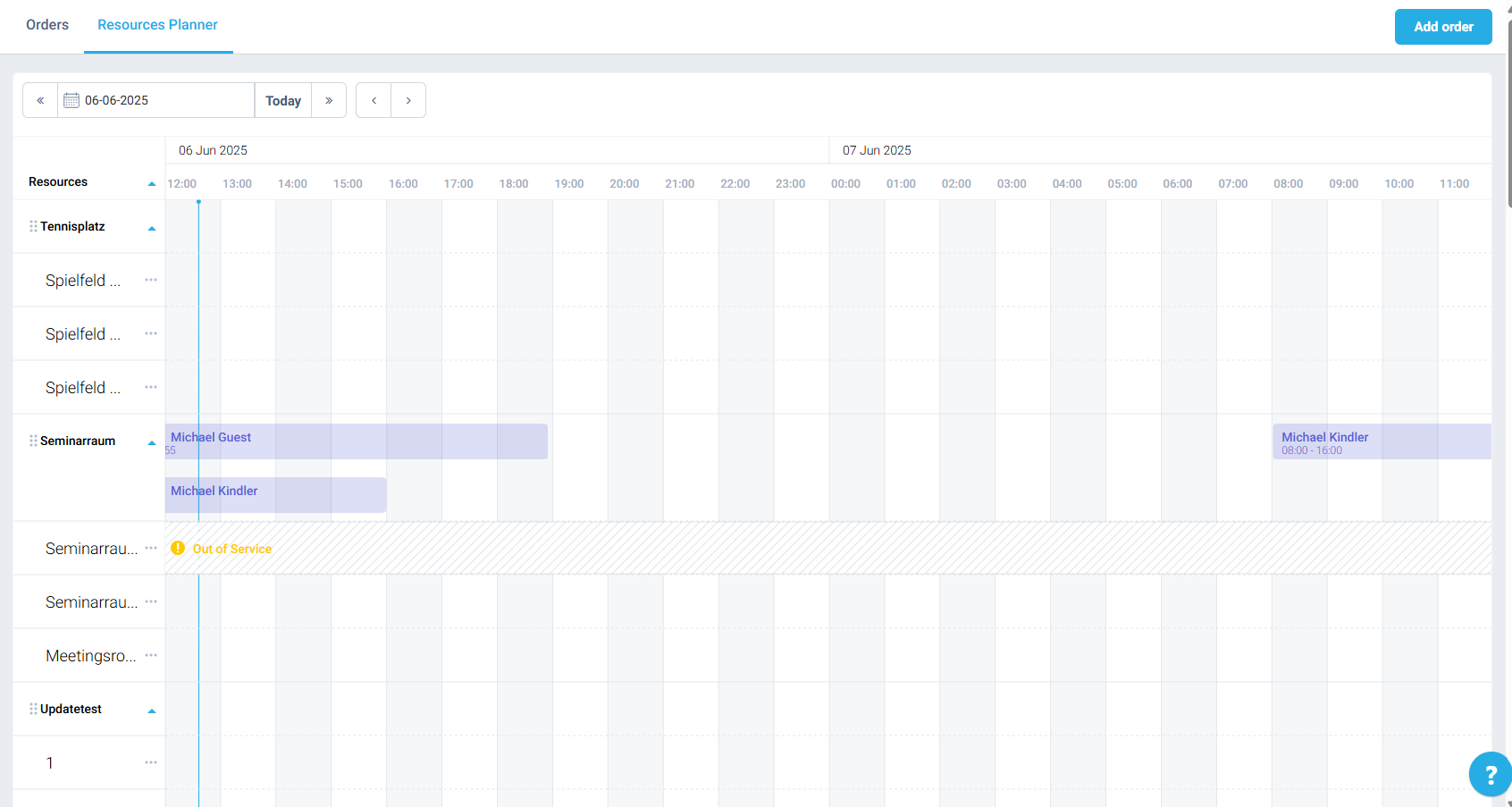Click the Resources column header text
This screenshot has width=1512, height=807.
[x=58, y=181]
